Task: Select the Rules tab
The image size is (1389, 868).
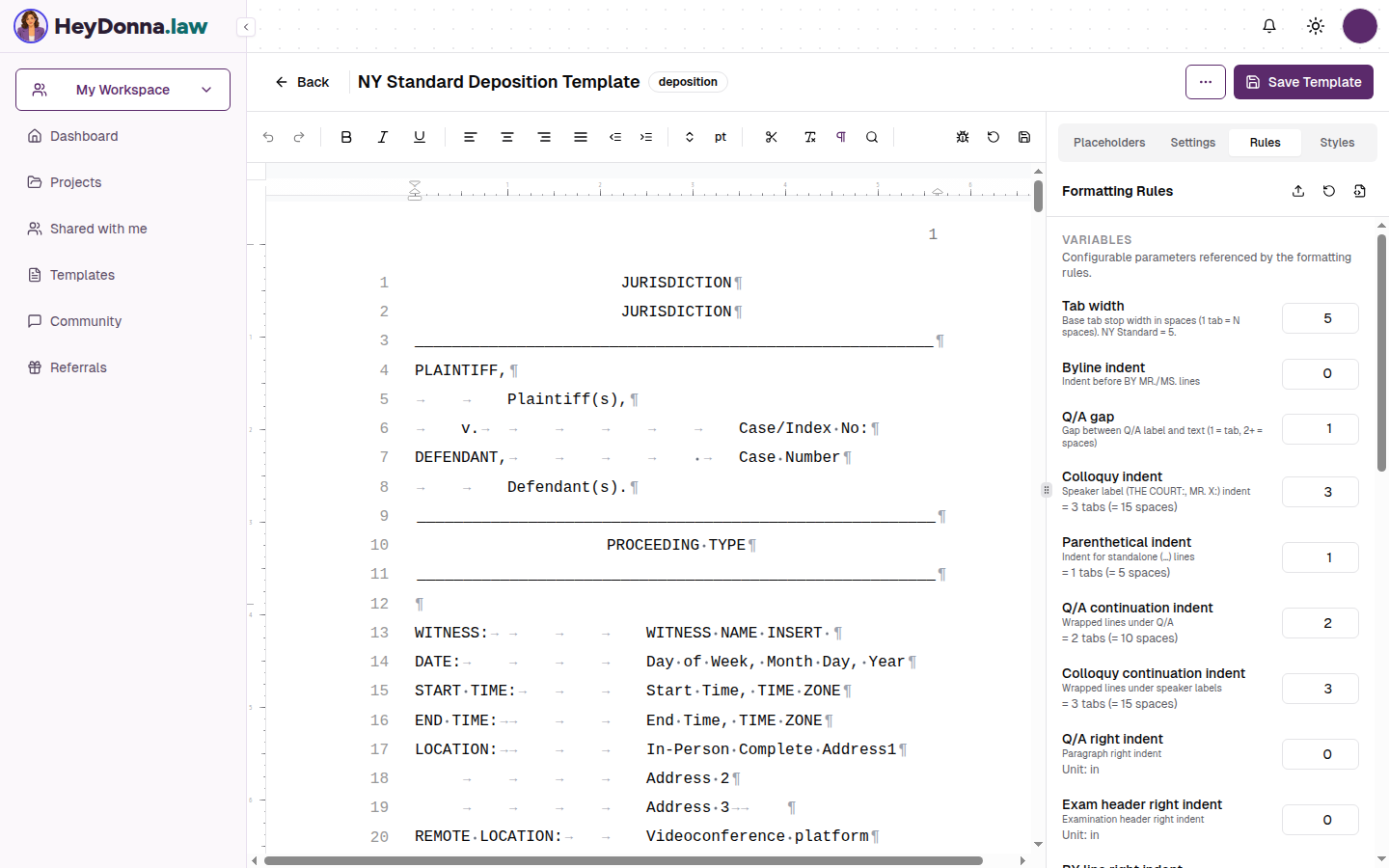Action: coord(1266,143)
